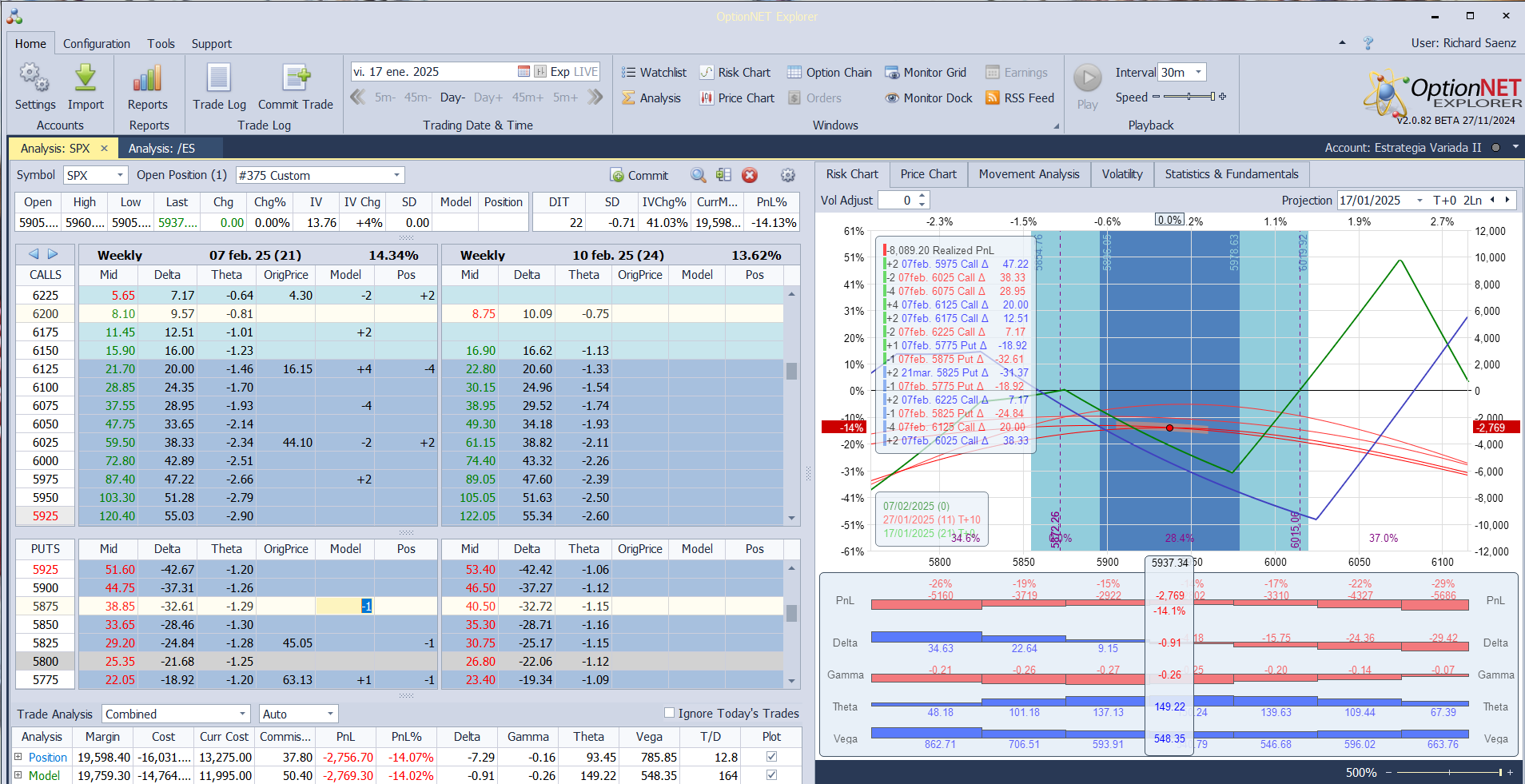Step forward with the 45m+ button

(528, 98)
